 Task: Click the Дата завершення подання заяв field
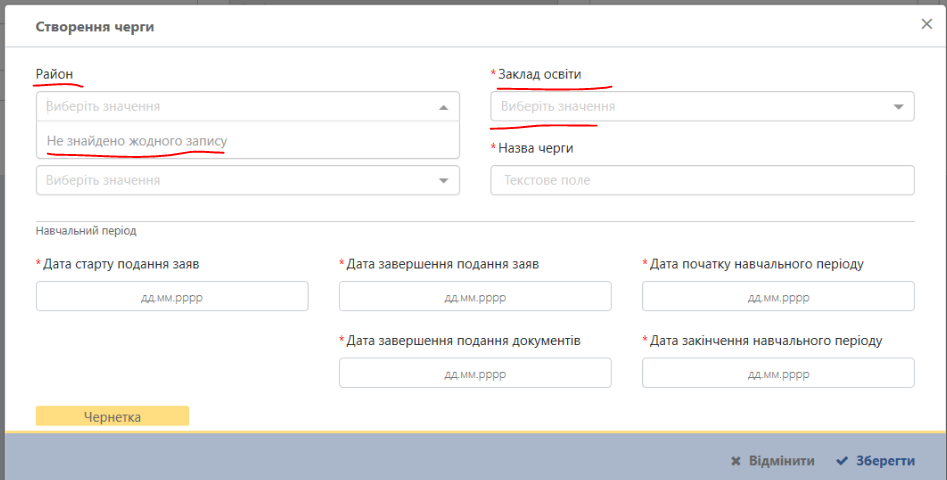click(475, 297)
